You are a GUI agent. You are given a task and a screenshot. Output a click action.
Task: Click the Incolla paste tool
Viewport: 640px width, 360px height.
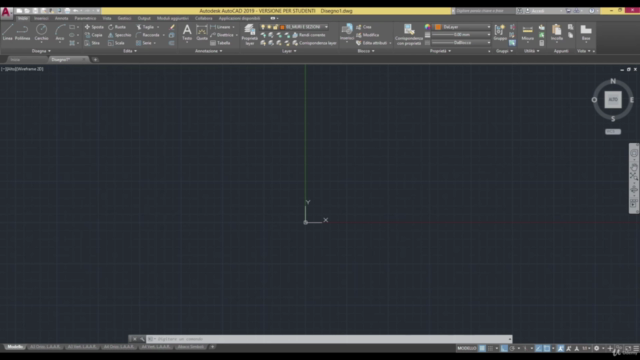coord(556,33)
